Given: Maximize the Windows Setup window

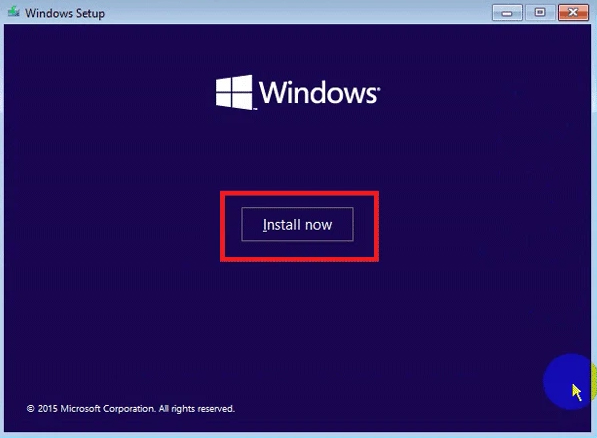Looking at the screenshot, I should click(540, 13).
